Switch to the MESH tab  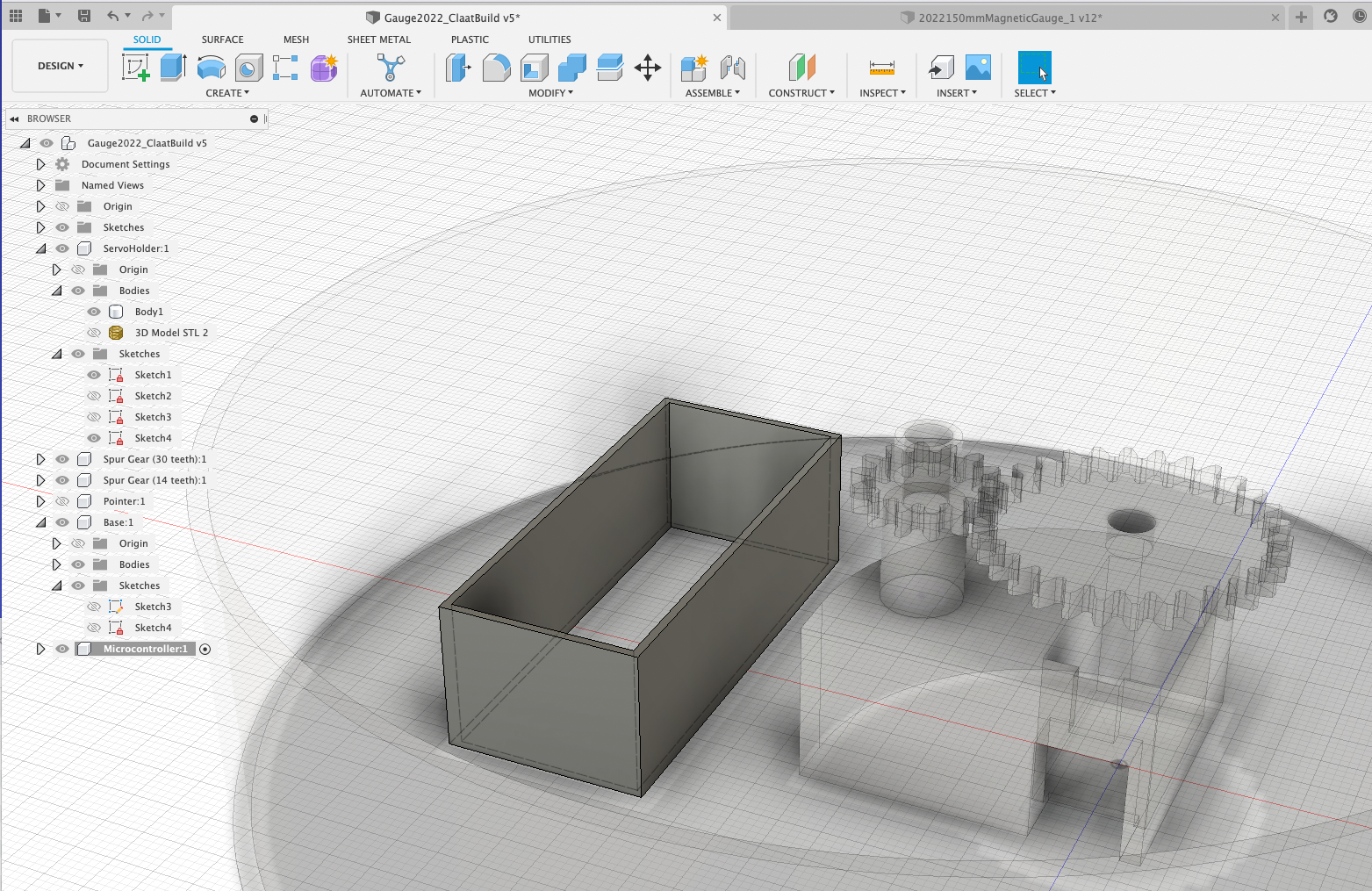point(296,40)
